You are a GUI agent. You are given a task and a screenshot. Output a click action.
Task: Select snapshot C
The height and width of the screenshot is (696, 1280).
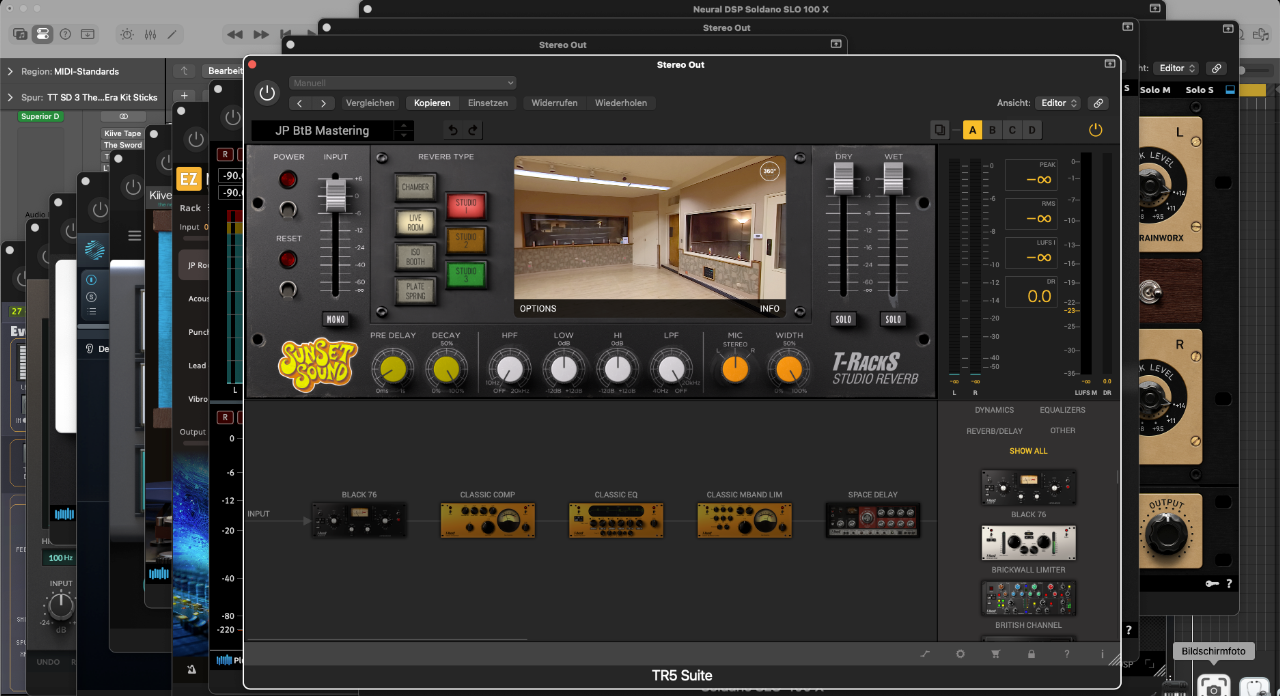click(x=1012, y=130)
